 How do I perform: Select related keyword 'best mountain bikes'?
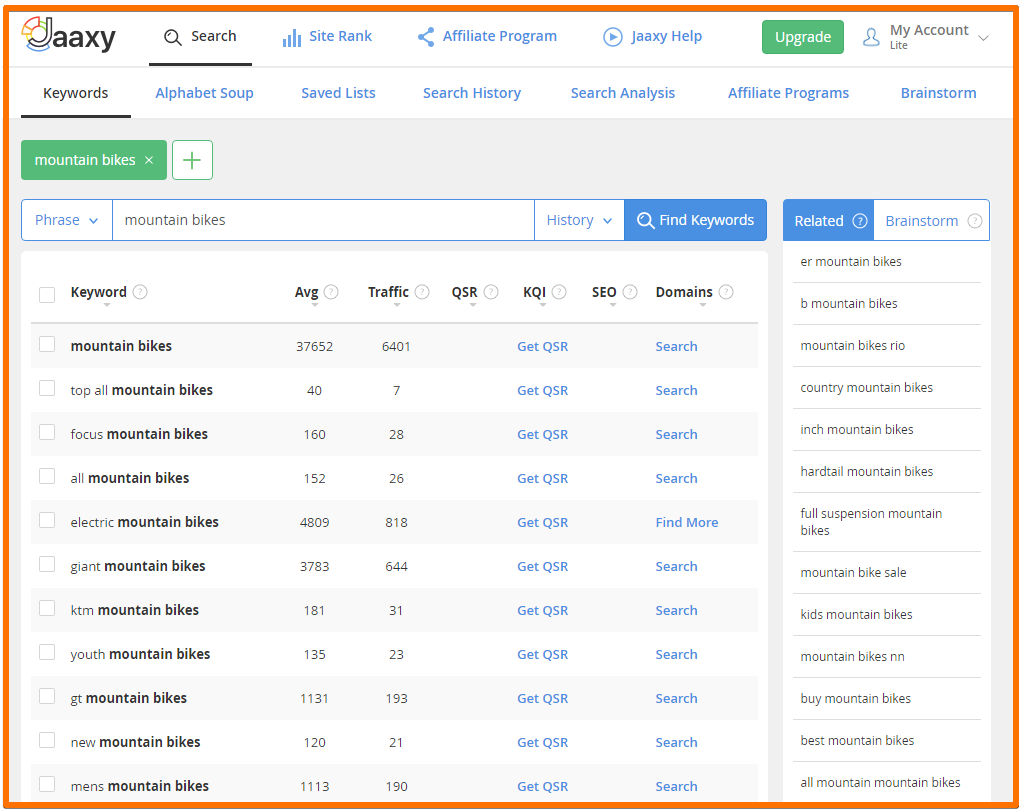coord(857,740)
